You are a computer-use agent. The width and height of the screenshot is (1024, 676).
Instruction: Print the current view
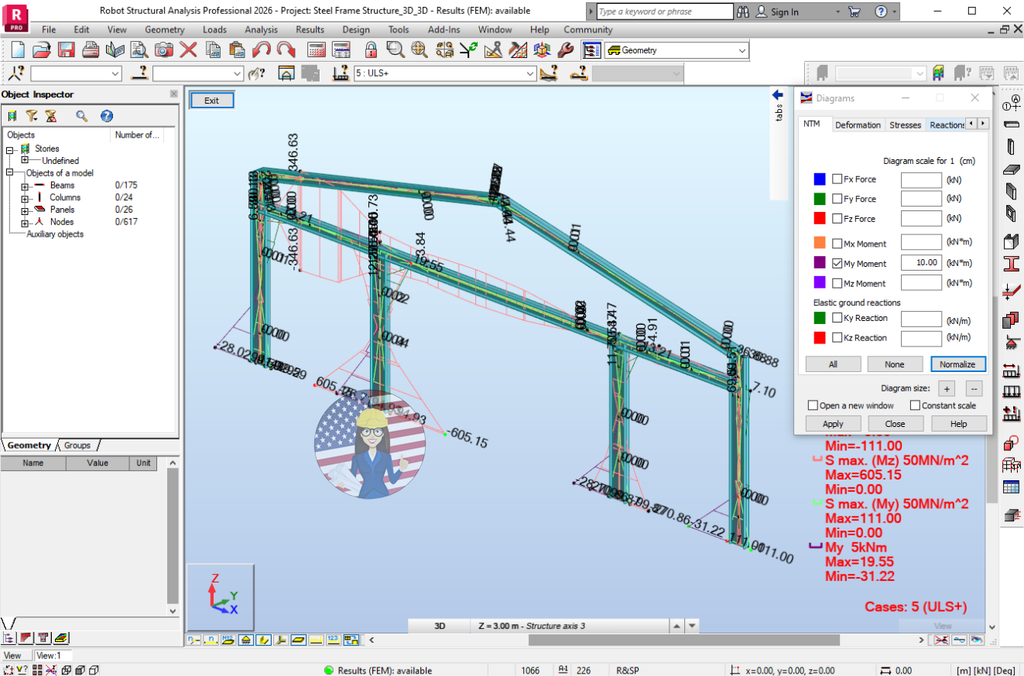pyautogui.click(x=89, y=50)
